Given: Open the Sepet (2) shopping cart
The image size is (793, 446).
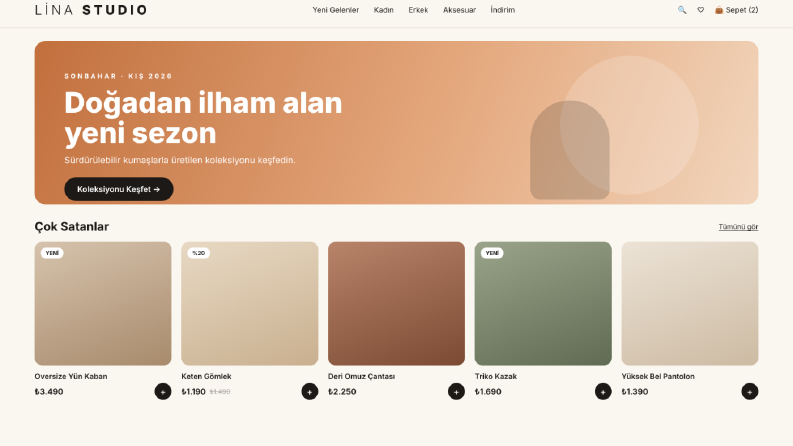Looking at the screenshot, I should [736, 10].
